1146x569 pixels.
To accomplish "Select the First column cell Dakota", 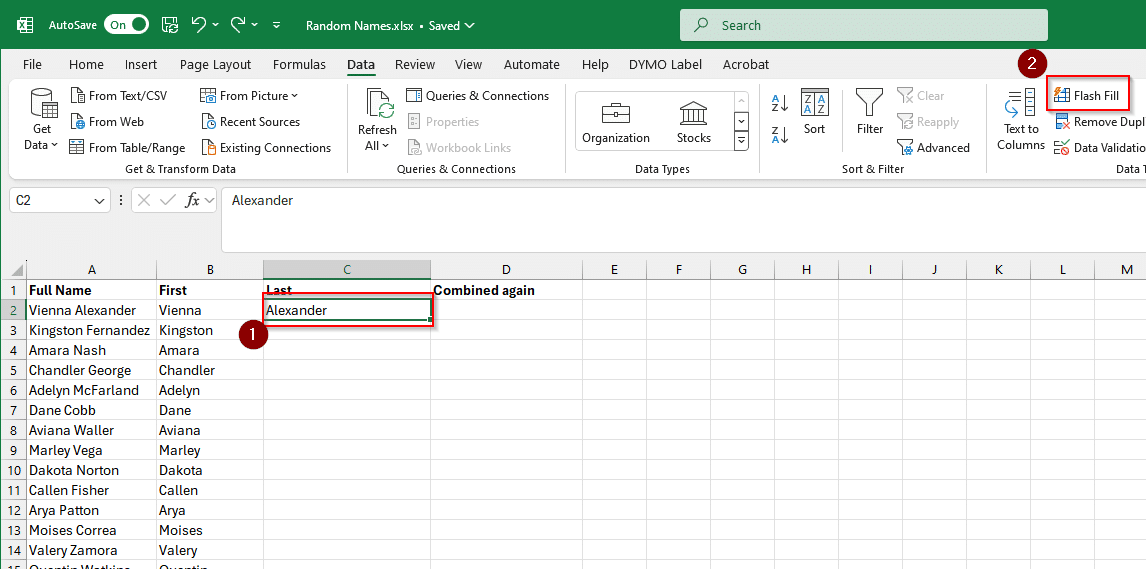I will [x=210, y=470].
